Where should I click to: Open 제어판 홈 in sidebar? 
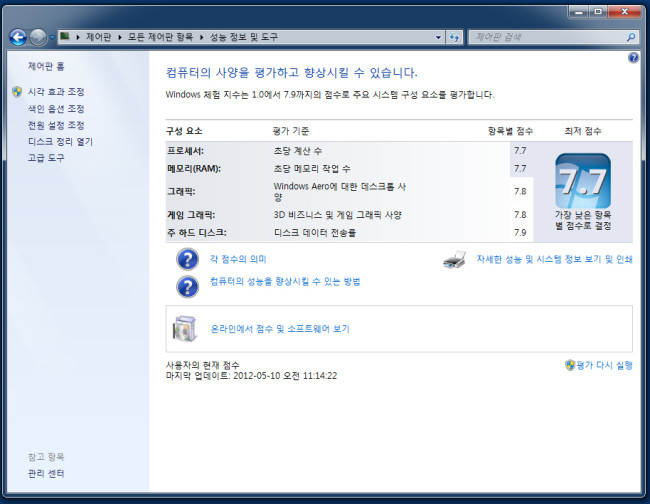coord(46,66)
